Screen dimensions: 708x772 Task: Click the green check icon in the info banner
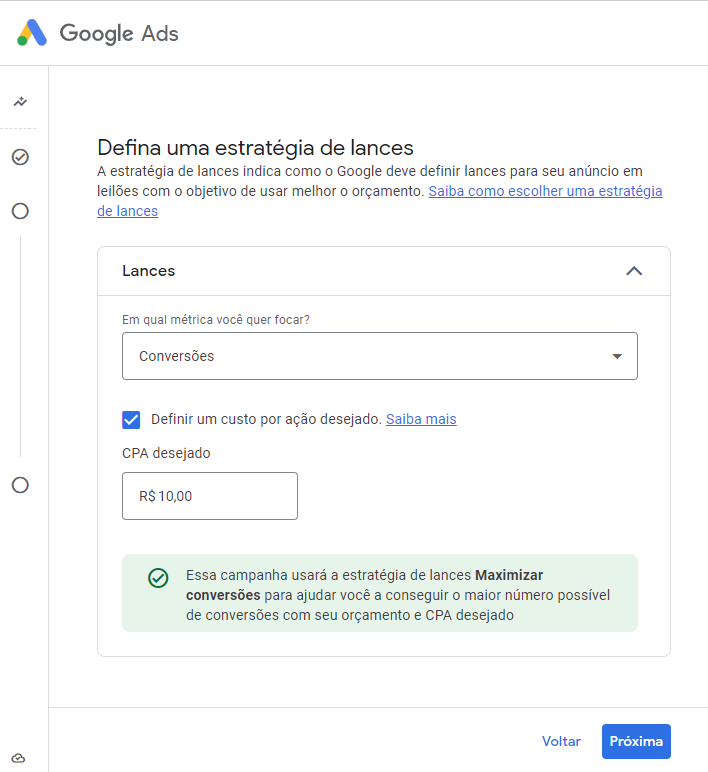point(158,578)
